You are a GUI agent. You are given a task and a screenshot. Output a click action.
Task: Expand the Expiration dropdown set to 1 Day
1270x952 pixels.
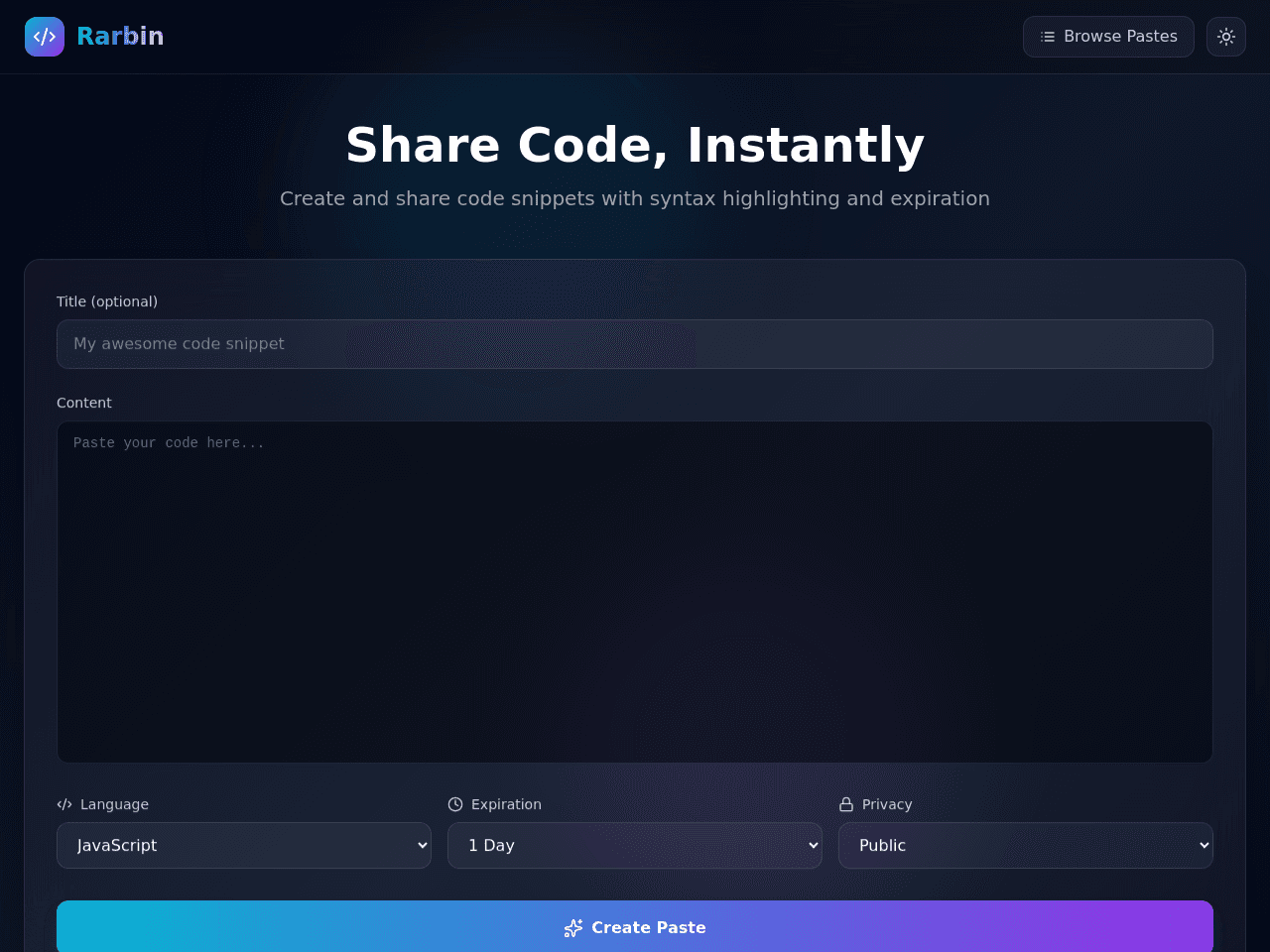[635, 845]
